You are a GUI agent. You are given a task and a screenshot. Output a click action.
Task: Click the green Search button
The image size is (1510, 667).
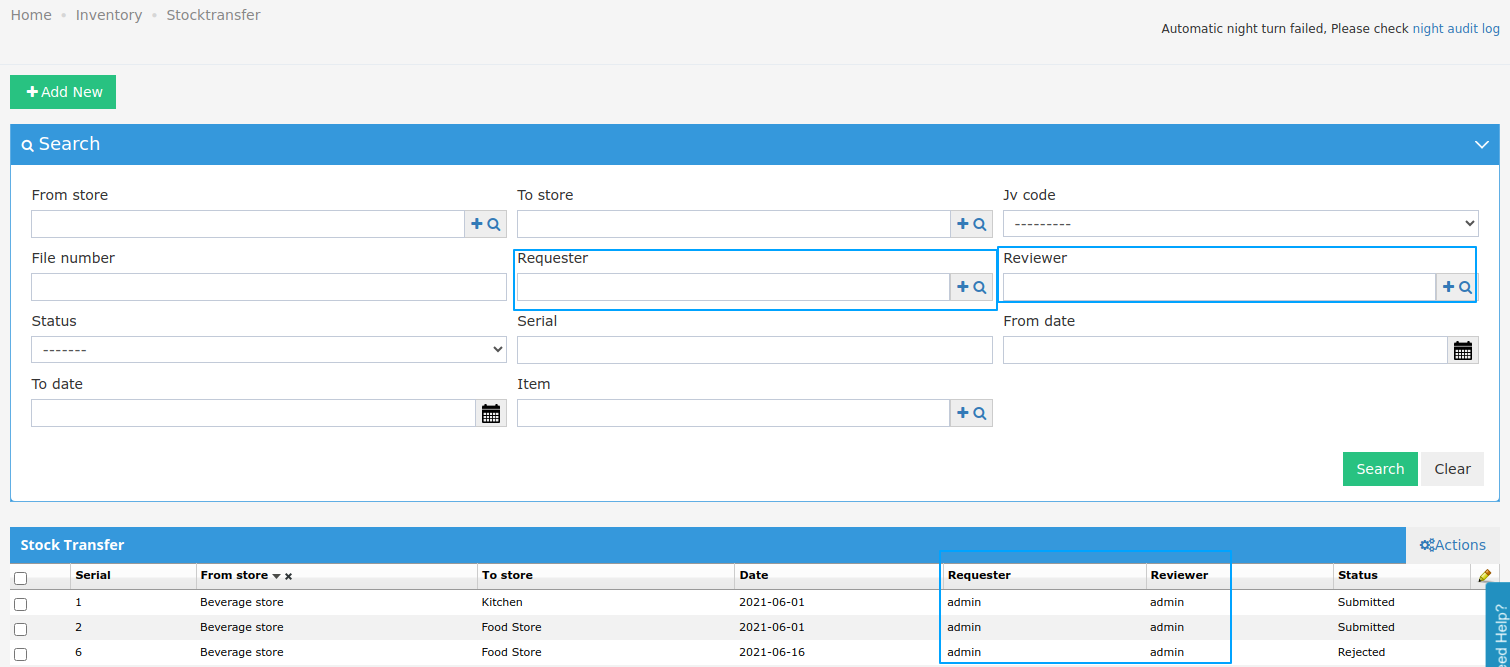1380,469
